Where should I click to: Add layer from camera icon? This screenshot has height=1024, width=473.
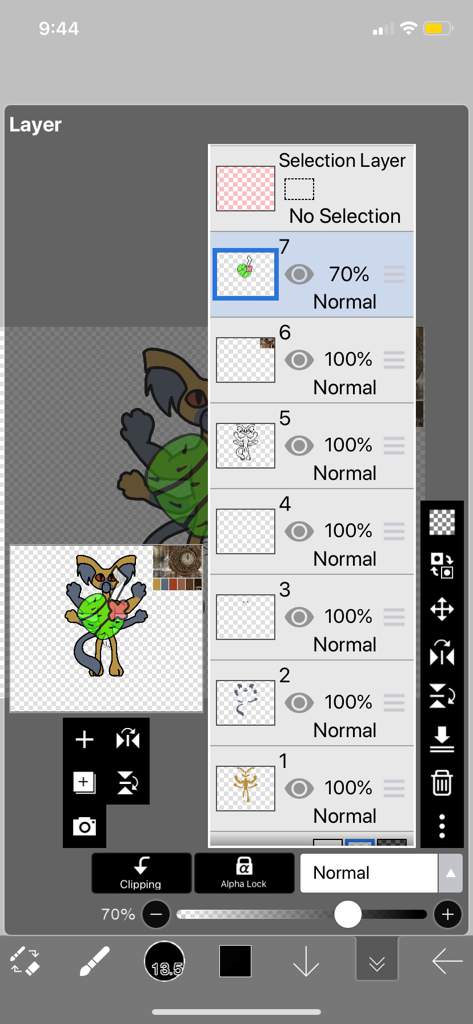tap(84, 827)
